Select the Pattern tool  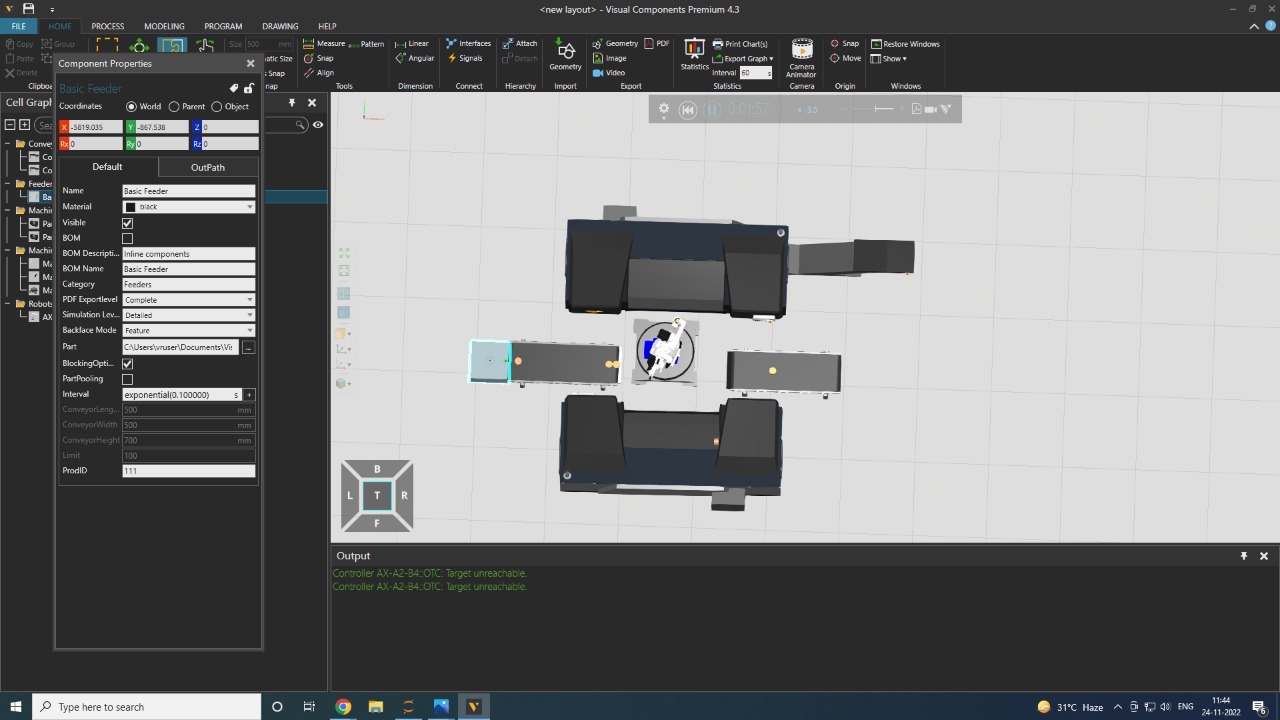click(366, 44)
